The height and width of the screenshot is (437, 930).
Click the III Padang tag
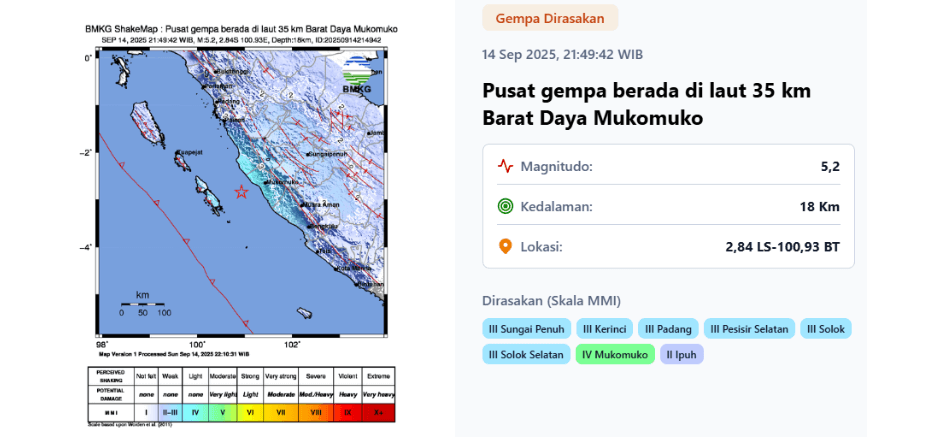coord(667,328)
